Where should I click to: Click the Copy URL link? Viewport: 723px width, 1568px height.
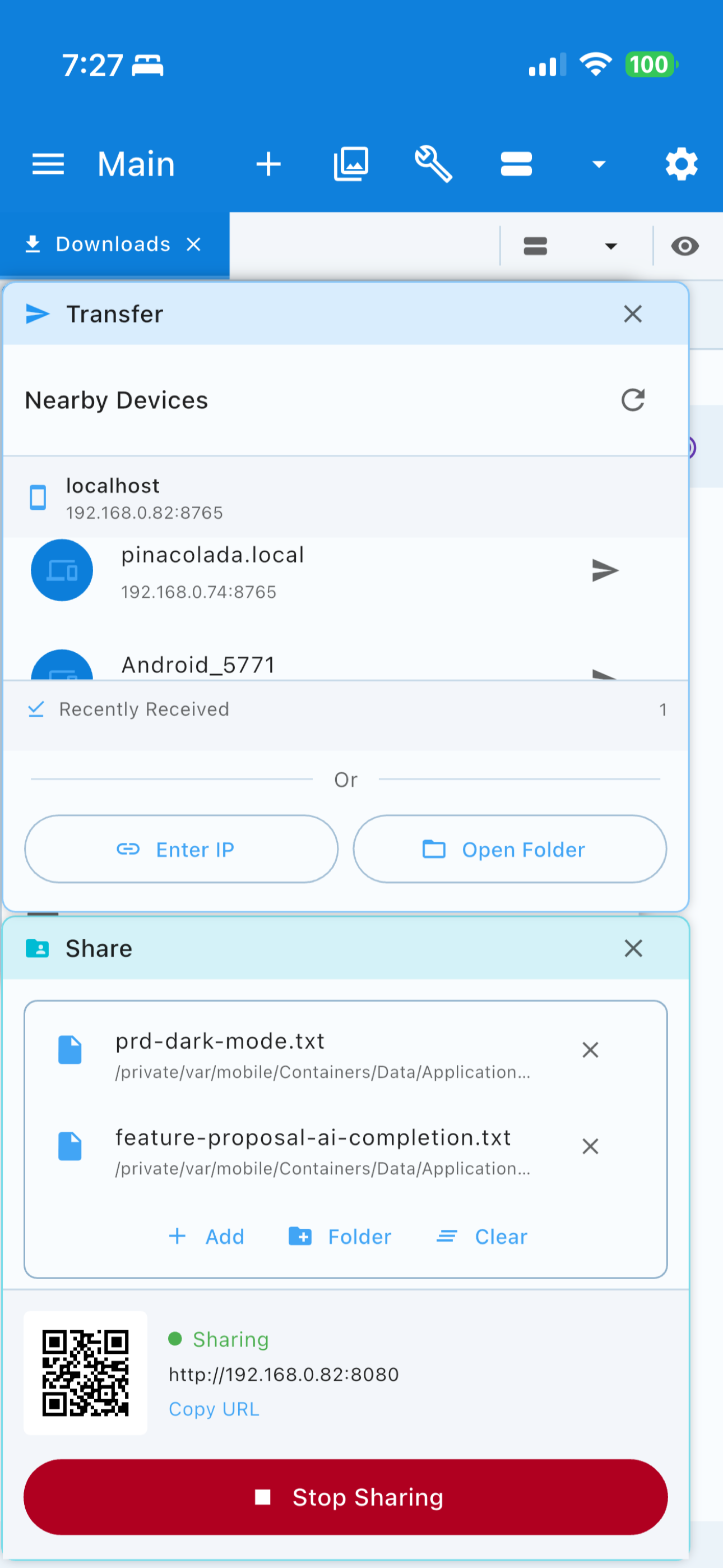click(214, 1409)
